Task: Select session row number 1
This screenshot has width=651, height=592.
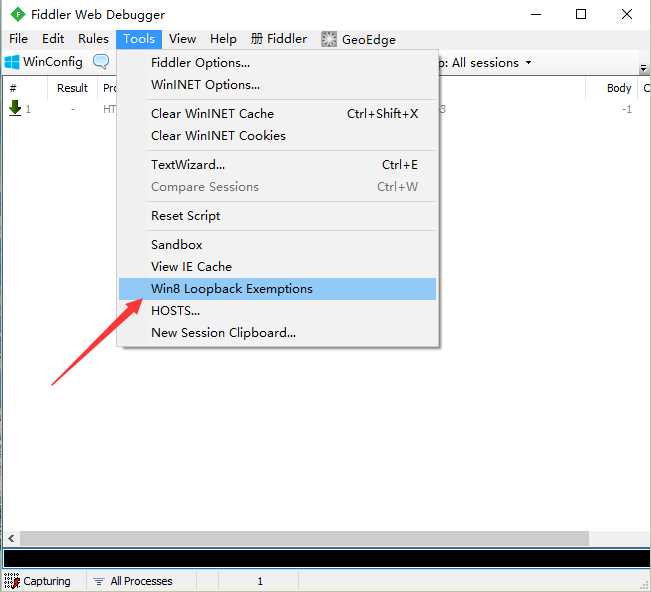Action: tap(326, 109)
